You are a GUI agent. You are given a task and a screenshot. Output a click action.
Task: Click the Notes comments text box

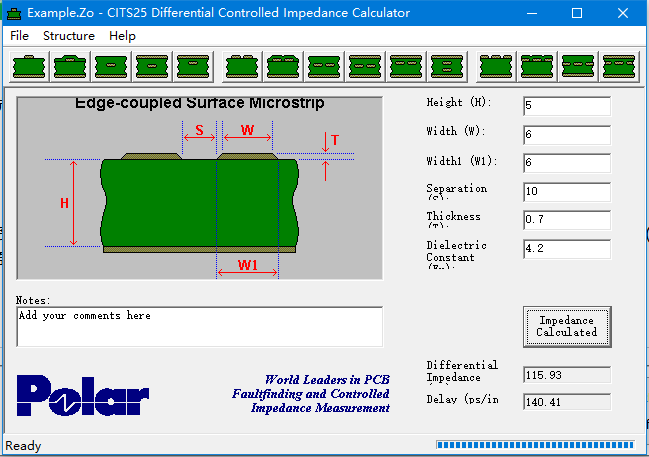[x=200, y=327]
